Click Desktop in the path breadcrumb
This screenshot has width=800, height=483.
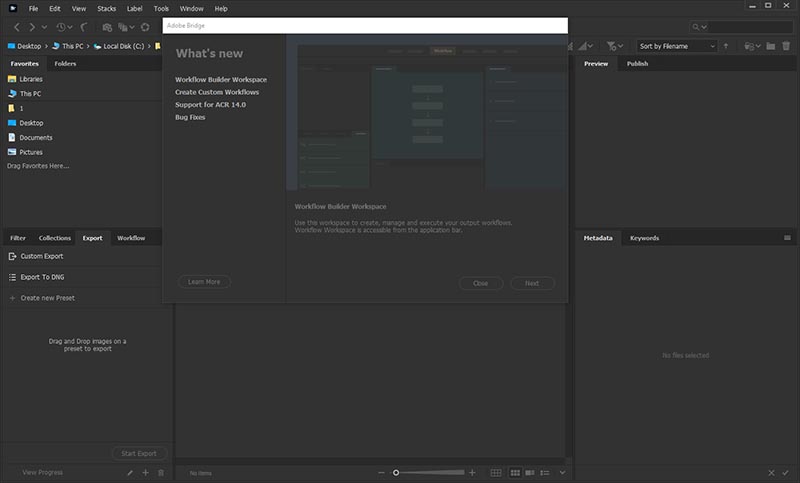click(x=24, y=46)
